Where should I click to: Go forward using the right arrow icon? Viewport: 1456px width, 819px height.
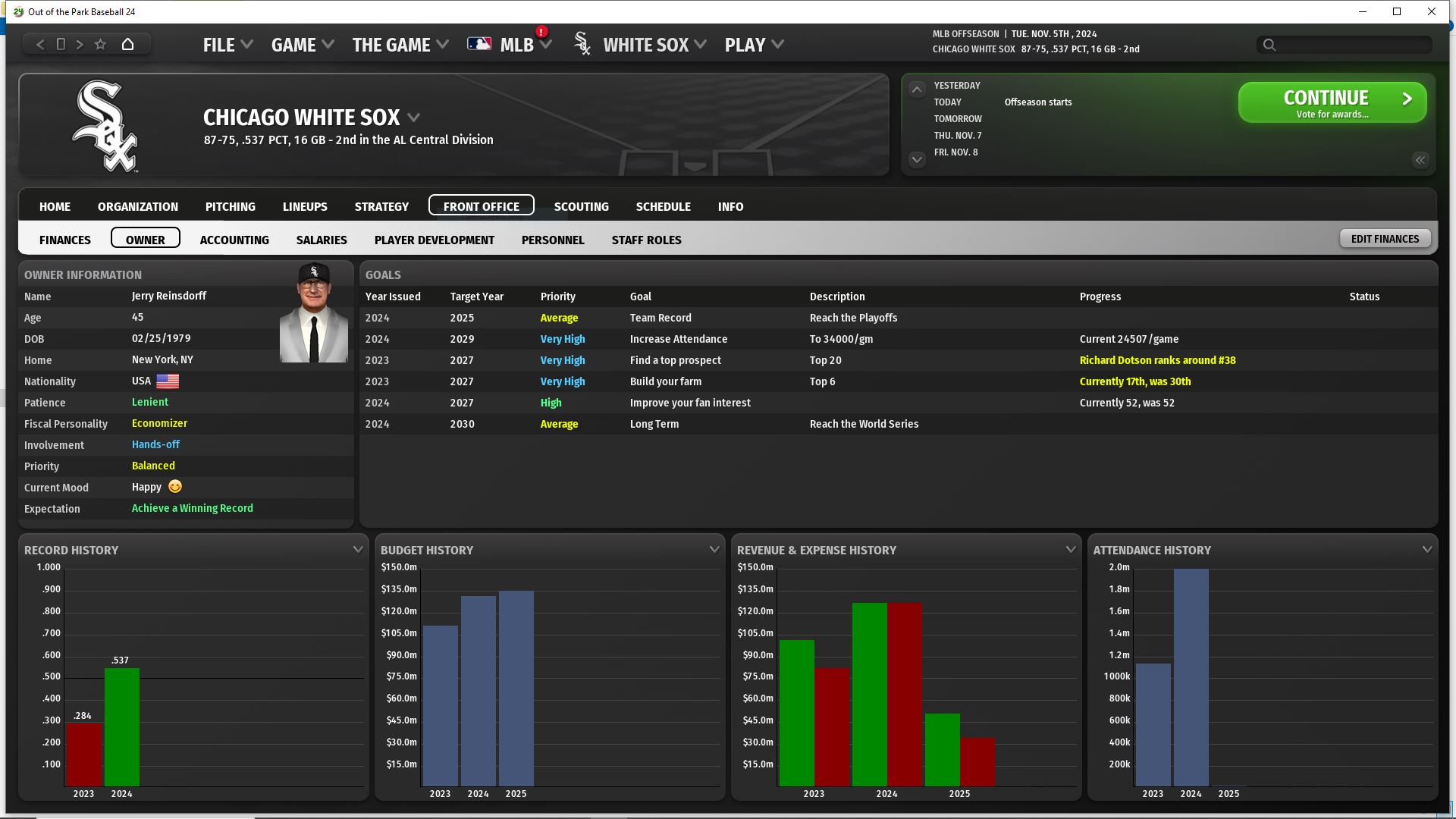coord(80,45)
